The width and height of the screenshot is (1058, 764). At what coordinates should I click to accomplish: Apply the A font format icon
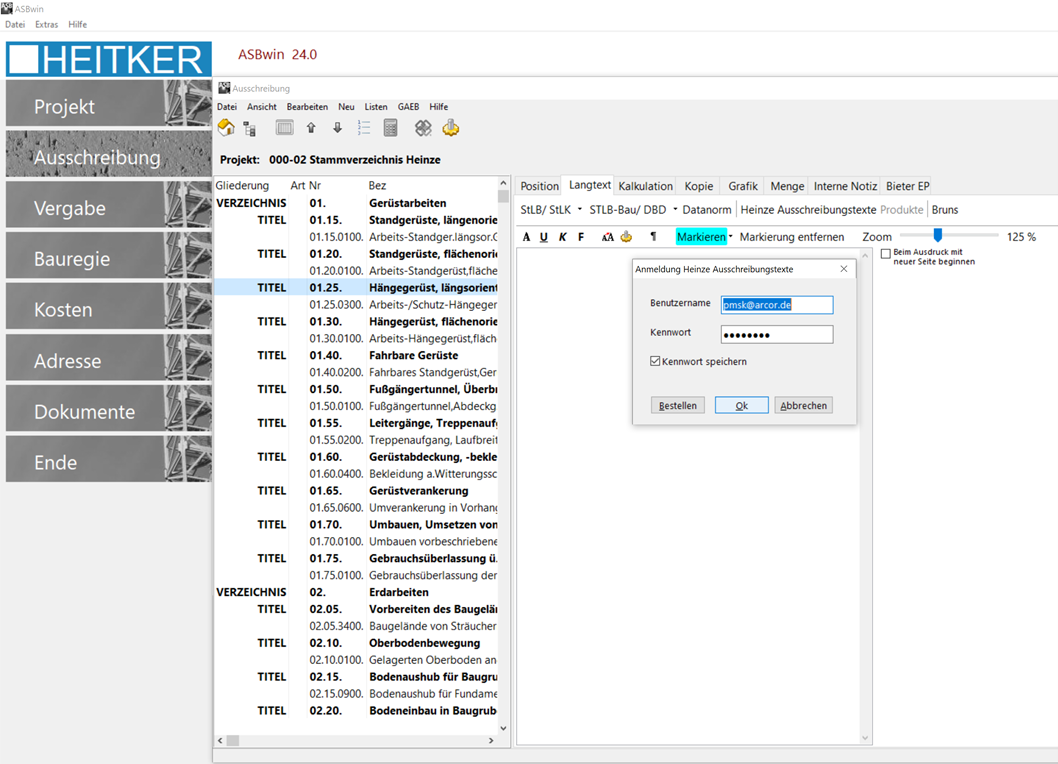click(526, 237)
